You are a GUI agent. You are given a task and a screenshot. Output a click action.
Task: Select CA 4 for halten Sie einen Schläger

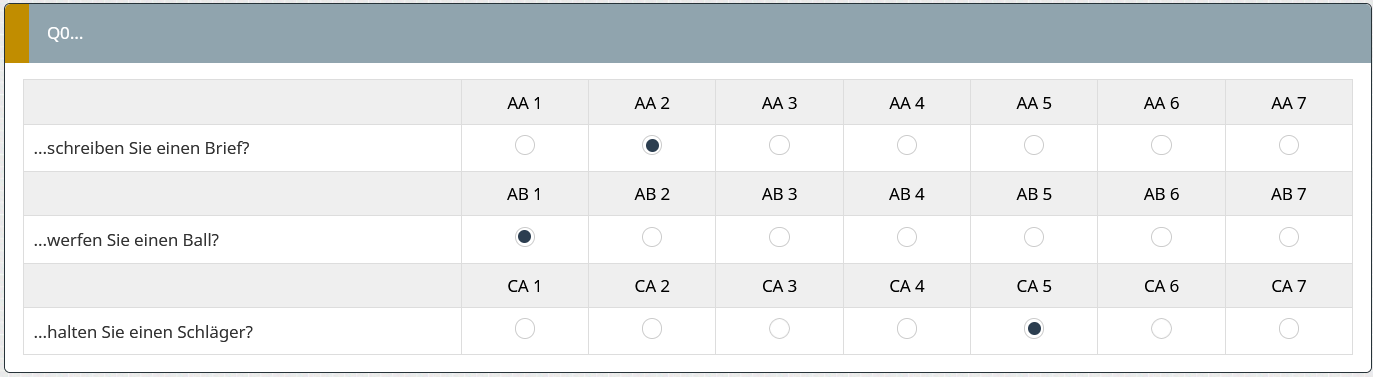(x=907, y=328)
